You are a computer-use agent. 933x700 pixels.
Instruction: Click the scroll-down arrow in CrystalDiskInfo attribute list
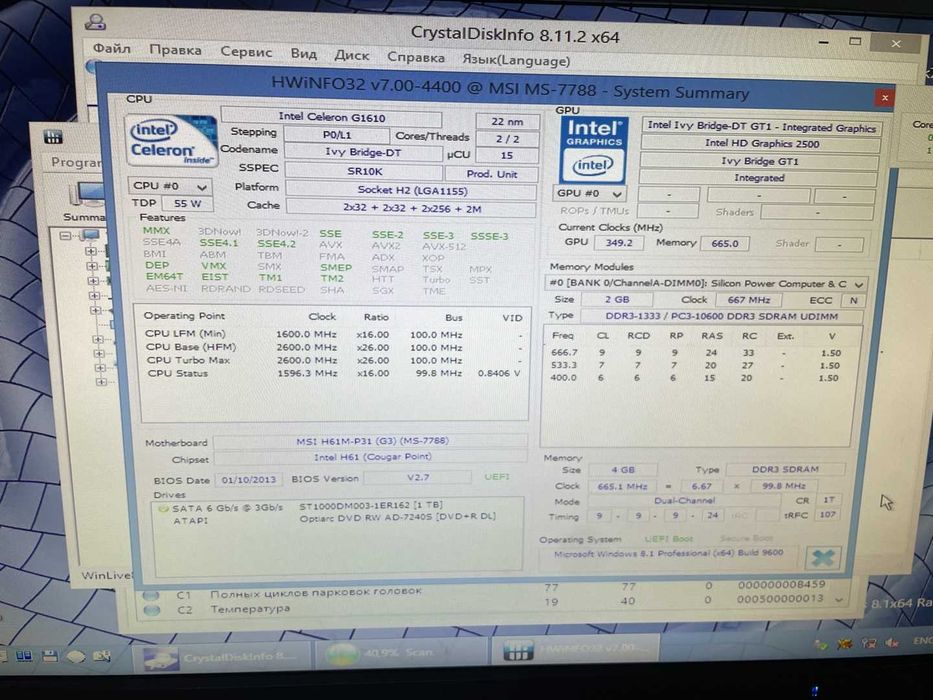click(x=839, y=600)
